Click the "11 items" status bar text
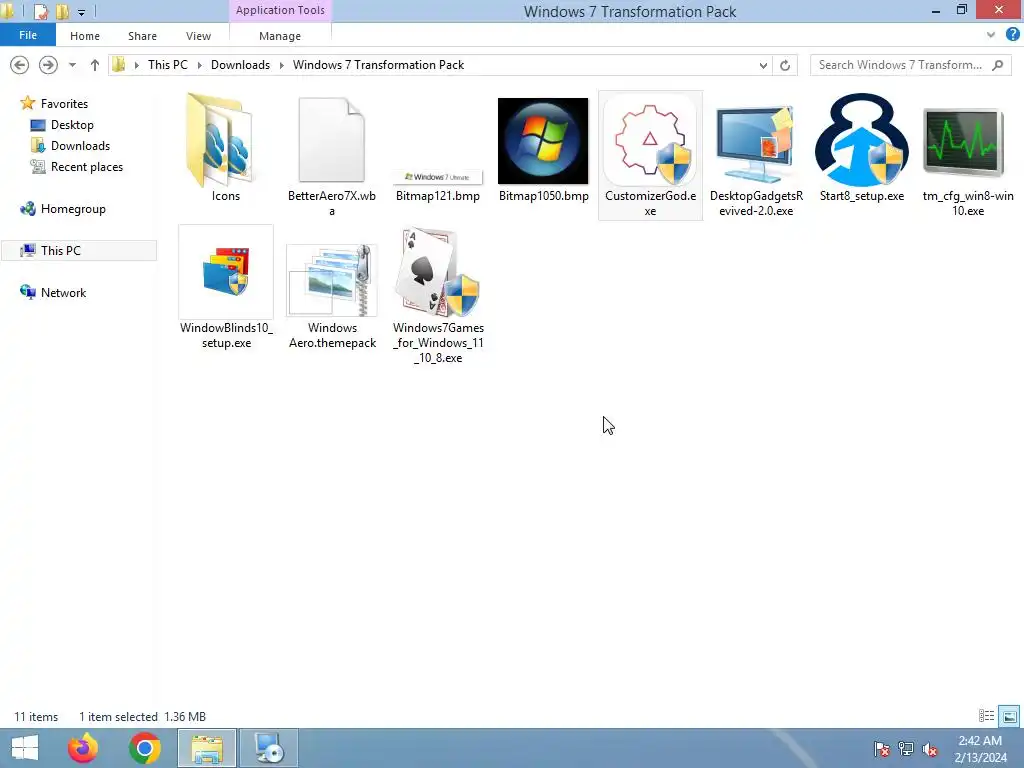The image size is (1024, 768). coord(36,716)
